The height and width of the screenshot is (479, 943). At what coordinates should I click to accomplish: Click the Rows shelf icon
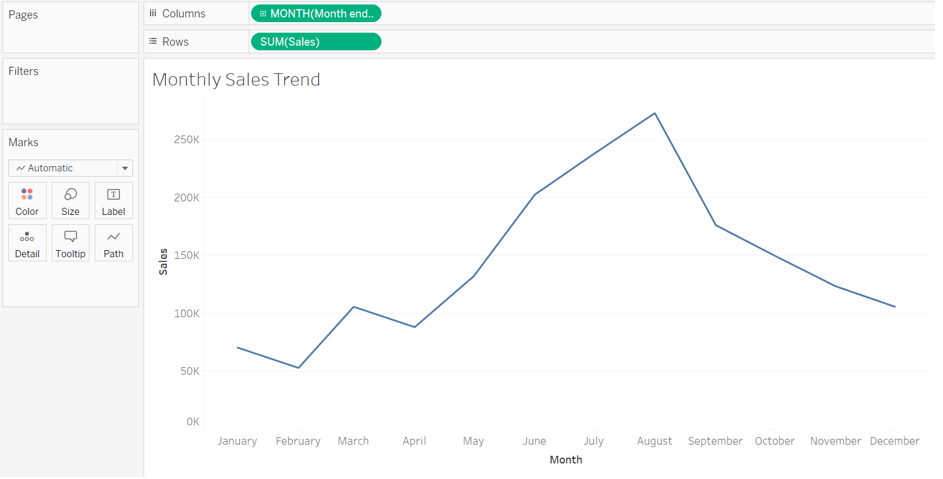(153, 42)
